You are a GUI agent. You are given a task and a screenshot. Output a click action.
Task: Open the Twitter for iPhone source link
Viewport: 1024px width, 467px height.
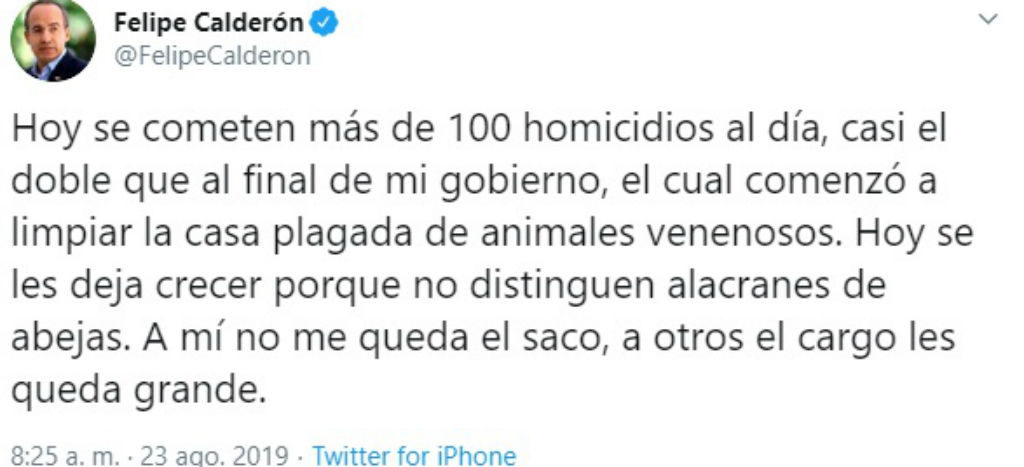(x=414, y=456)
